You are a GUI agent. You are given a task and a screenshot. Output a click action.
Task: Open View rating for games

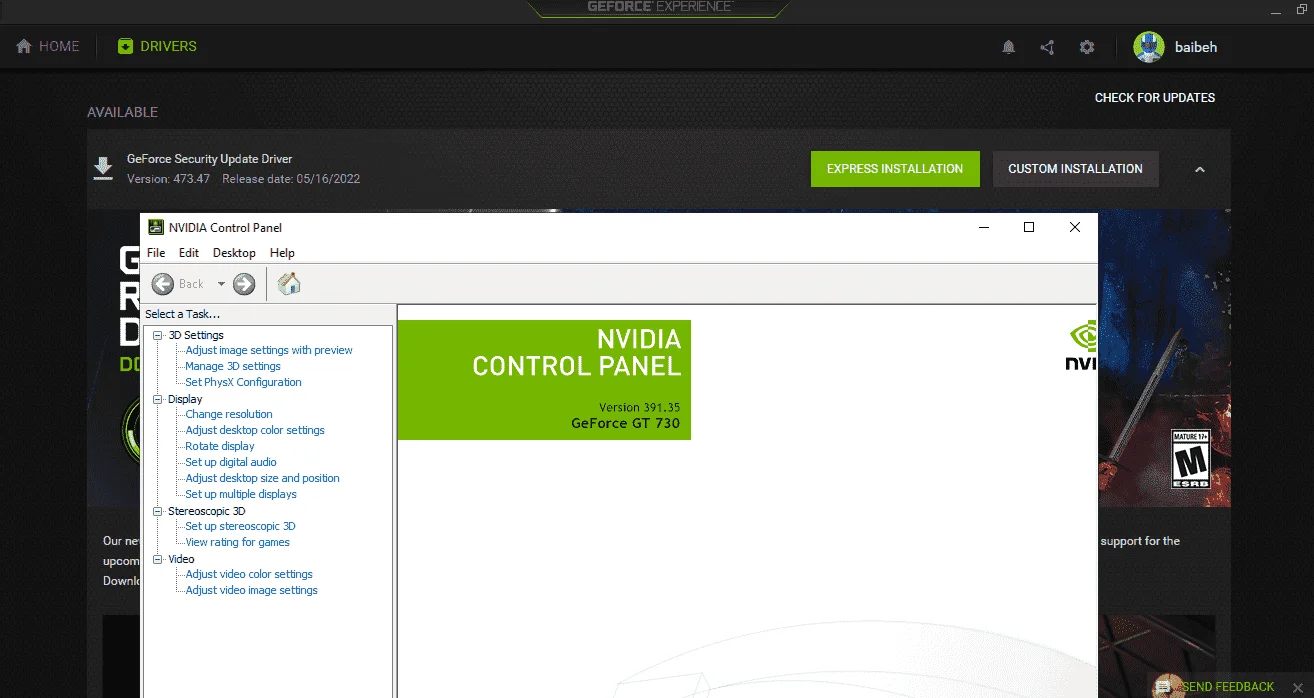click(237, 542)
